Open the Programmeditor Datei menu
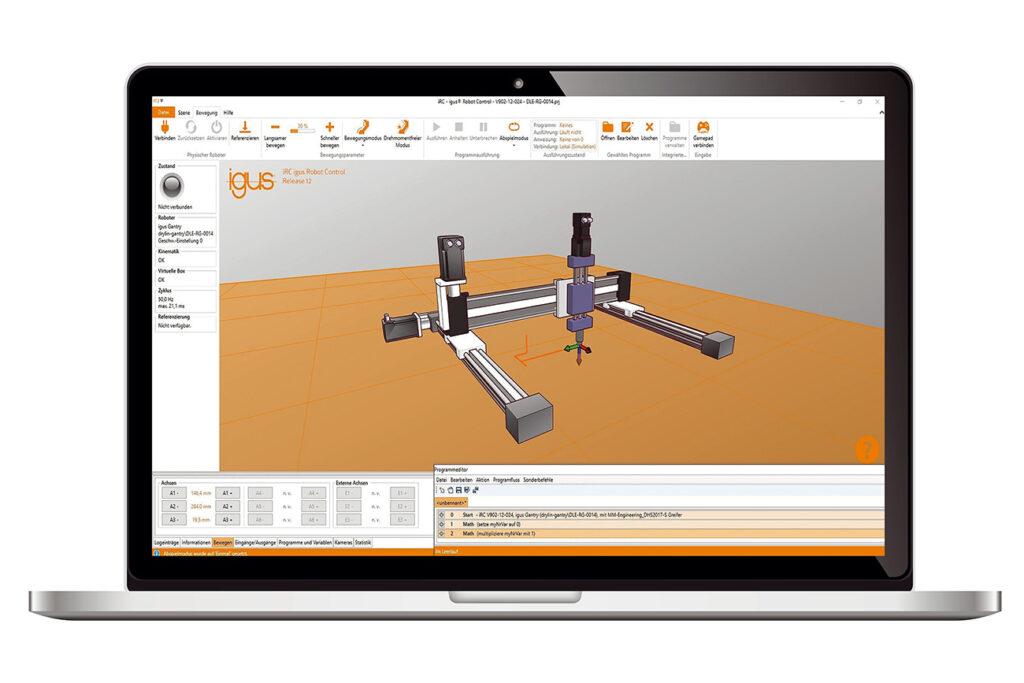Screen dimensions: 1024x683 click(x=441, y=480)
